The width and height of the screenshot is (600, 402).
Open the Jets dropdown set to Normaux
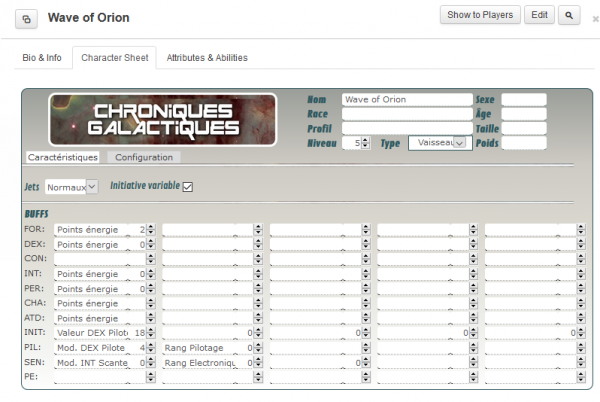pyautogui.click(x=71, y=187)
